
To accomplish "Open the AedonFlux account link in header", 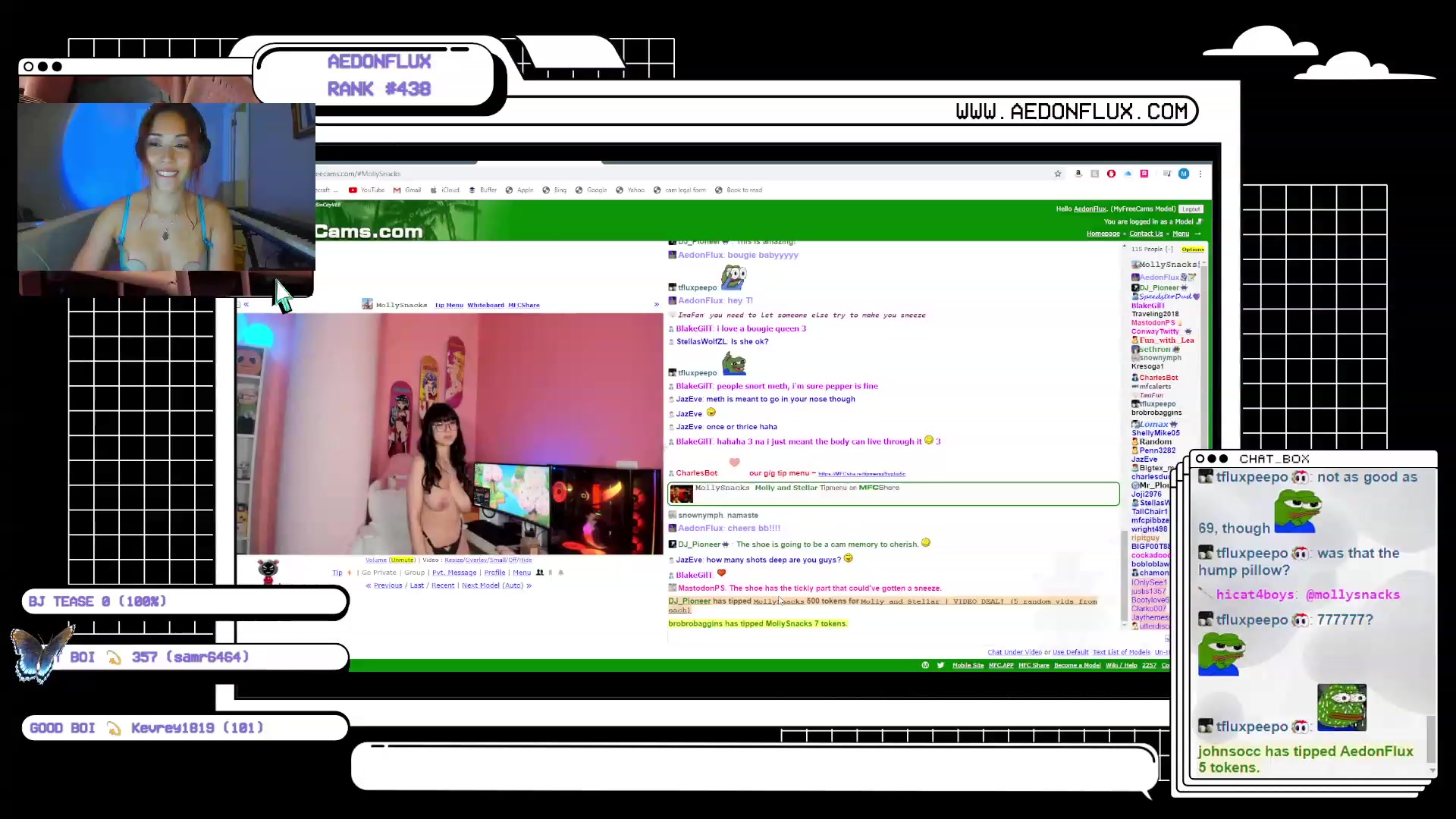I will click(1090, 209).
